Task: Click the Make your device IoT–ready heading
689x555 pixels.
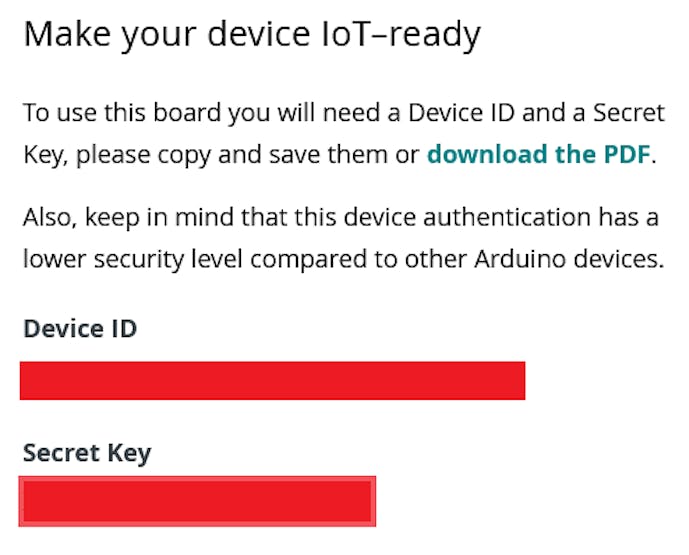Action: pyautogui.click(x=252, y=36)
